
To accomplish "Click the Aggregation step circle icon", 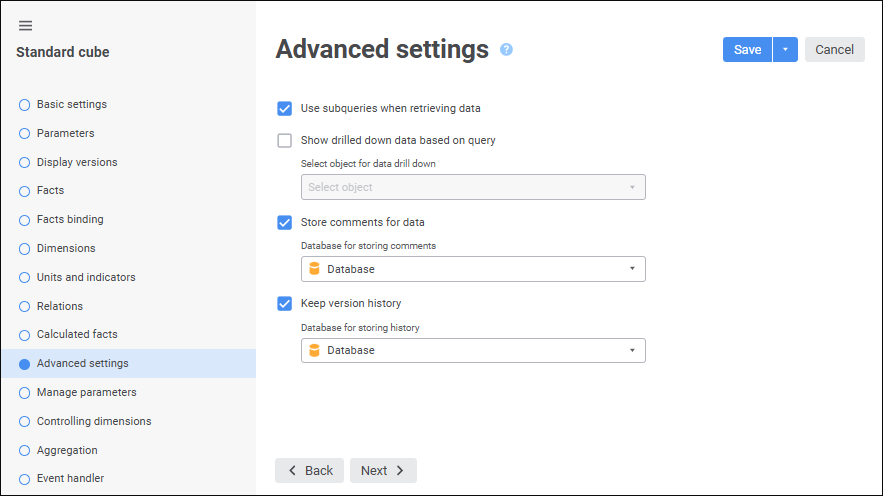I will click(25, 451).
